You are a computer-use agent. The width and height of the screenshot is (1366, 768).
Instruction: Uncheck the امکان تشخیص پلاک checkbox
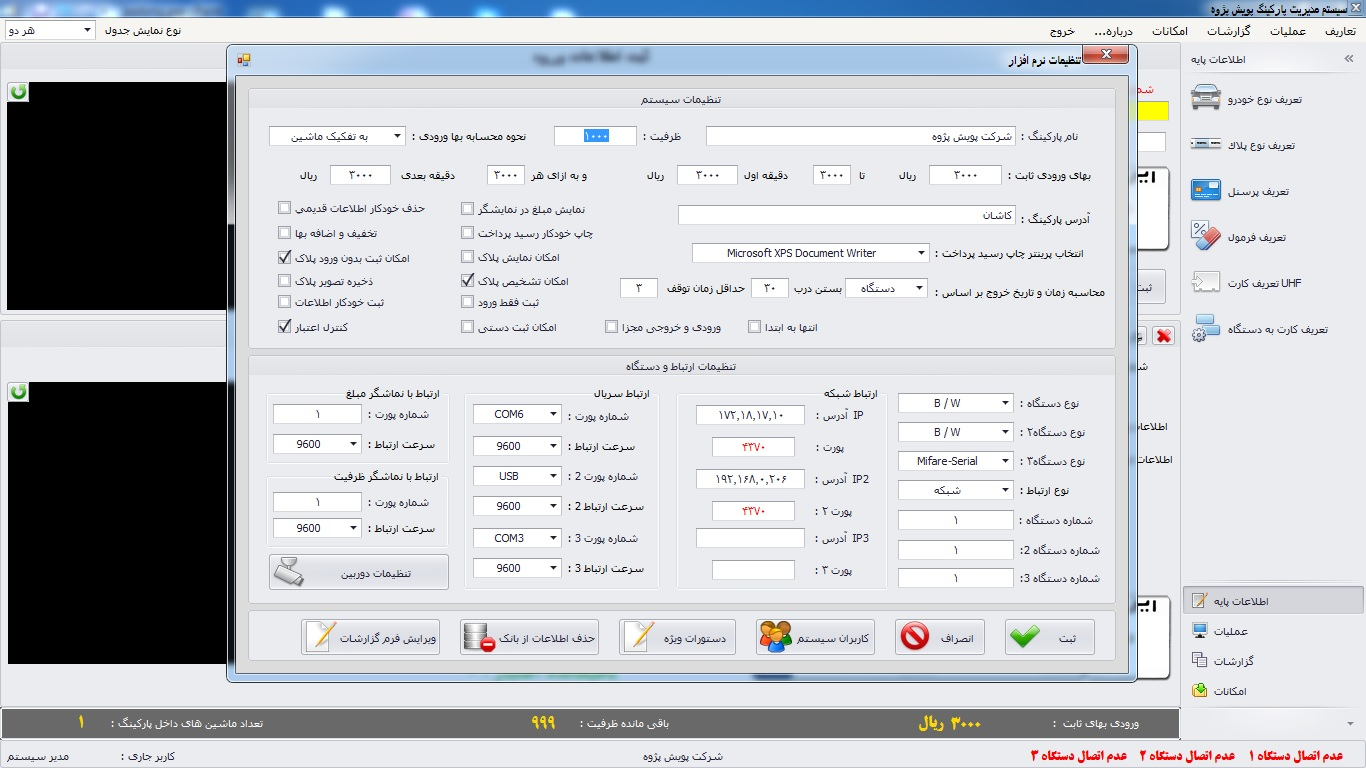tap(467, 281)
